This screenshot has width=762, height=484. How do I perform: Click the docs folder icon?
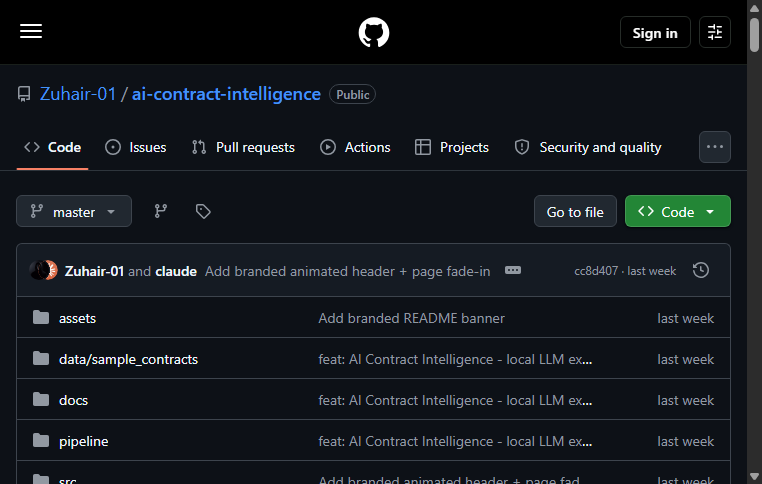(41, 399)
